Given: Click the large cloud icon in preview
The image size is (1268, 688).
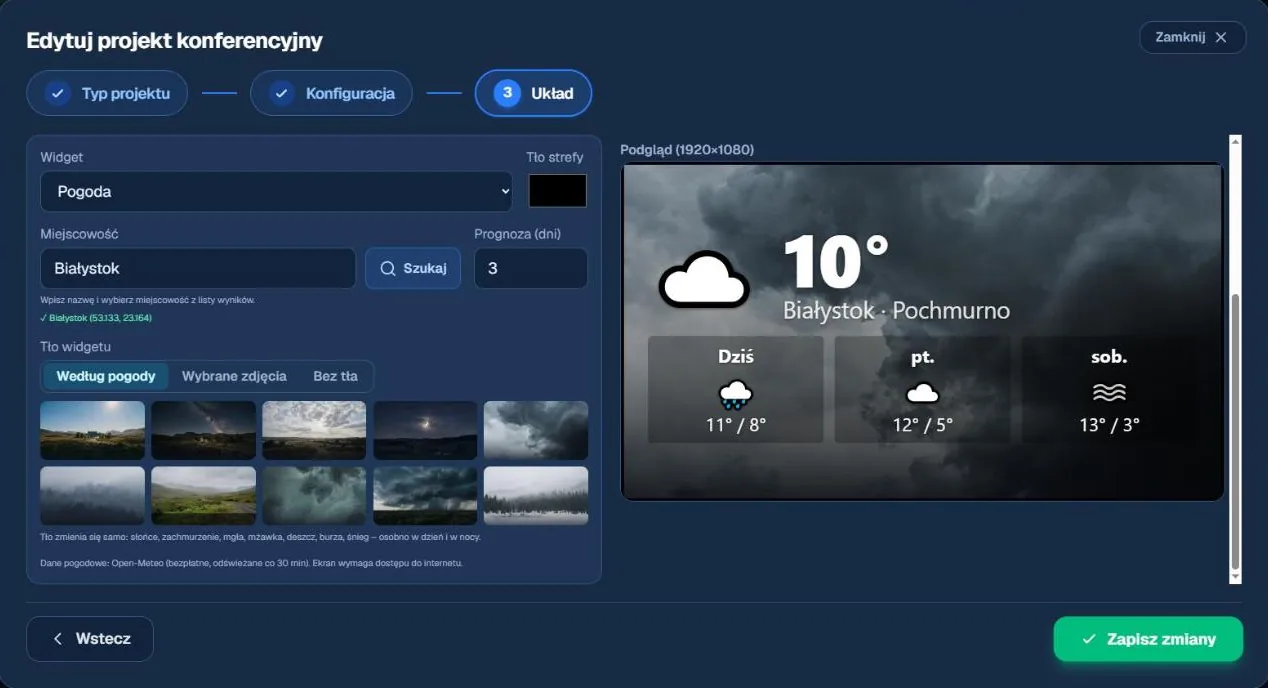Looking at the screenshot, I should point(704,279).
